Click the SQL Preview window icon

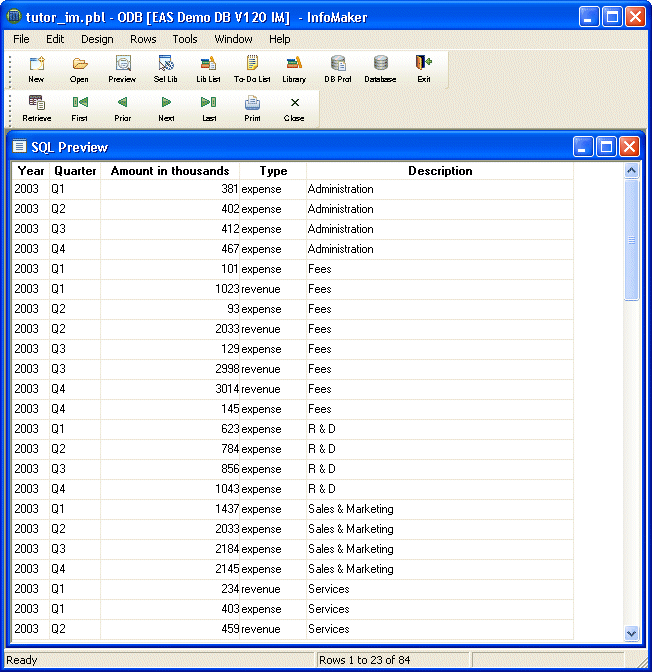[19, 147]
